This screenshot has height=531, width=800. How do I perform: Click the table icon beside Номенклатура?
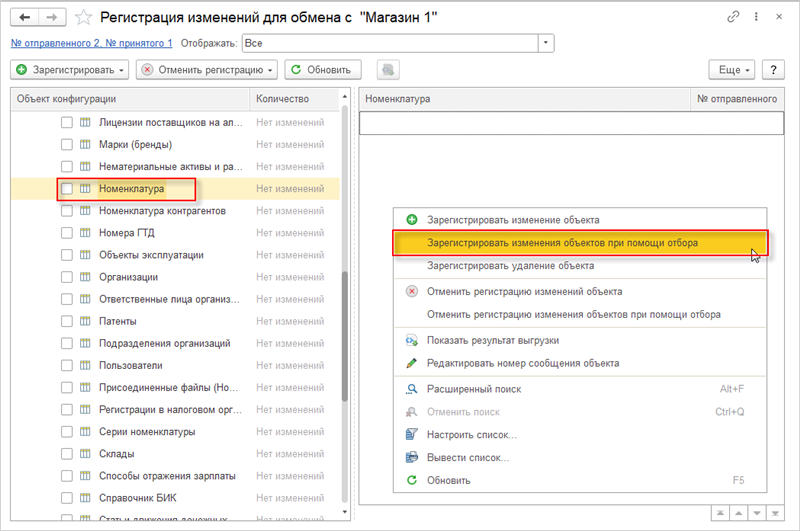tap(86, 188)
